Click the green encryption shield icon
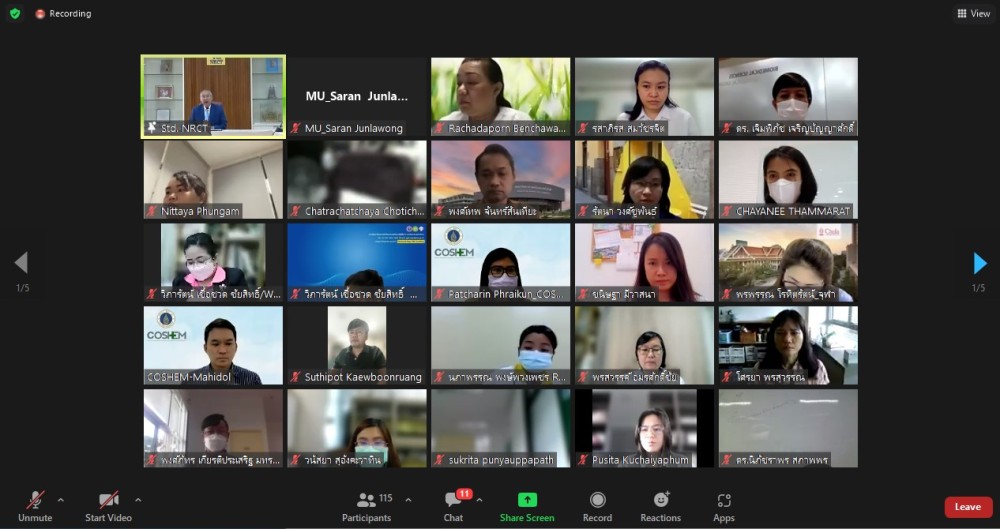The image size is (1000, 529). 15,14
